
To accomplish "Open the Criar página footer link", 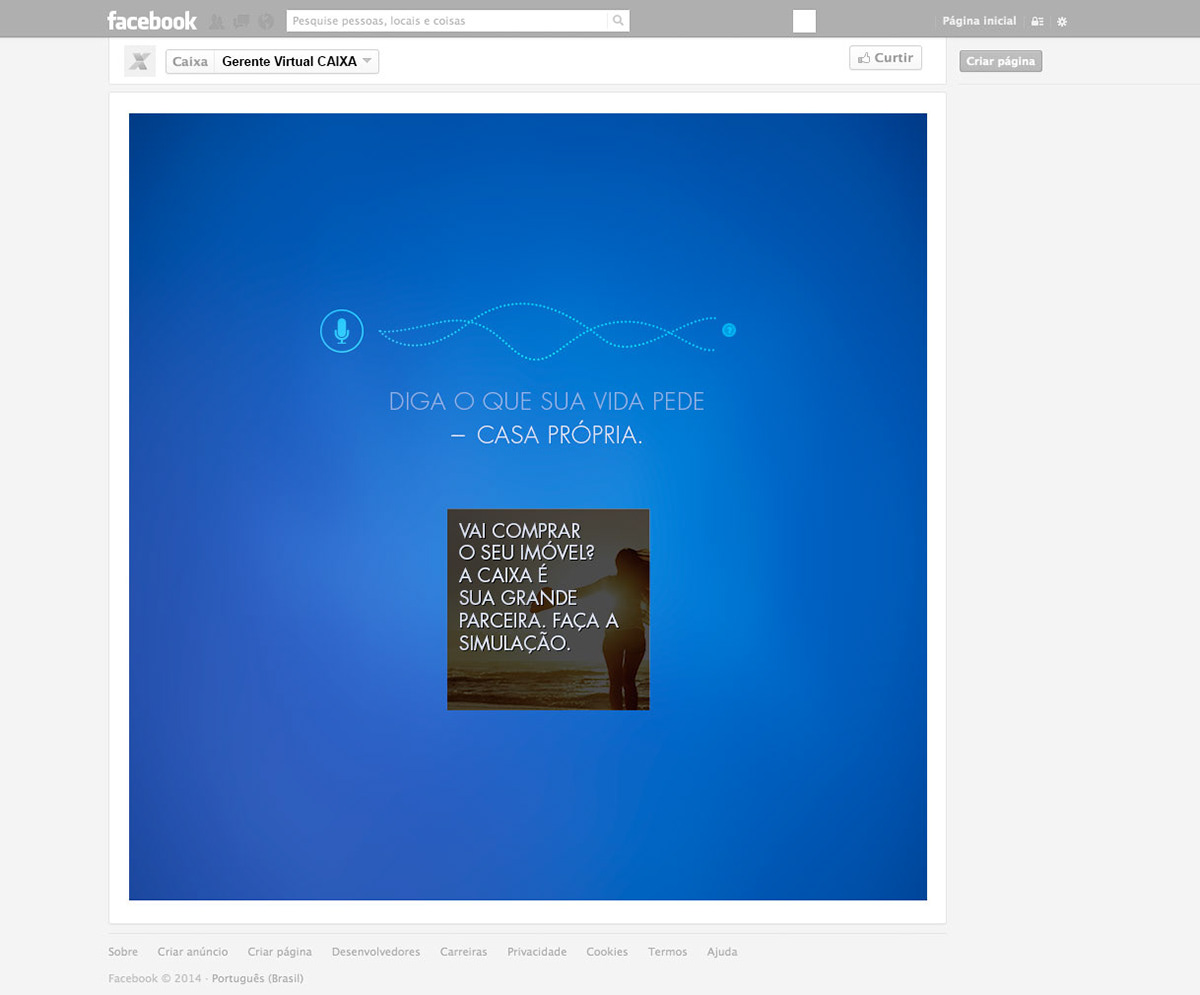I will click(x=280, y=952).
